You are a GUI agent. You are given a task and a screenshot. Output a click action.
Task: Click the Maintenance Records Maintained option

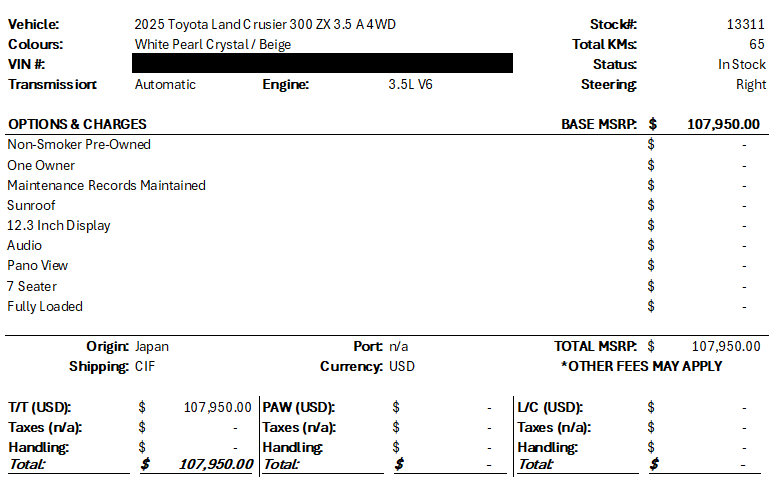point(106,185)
